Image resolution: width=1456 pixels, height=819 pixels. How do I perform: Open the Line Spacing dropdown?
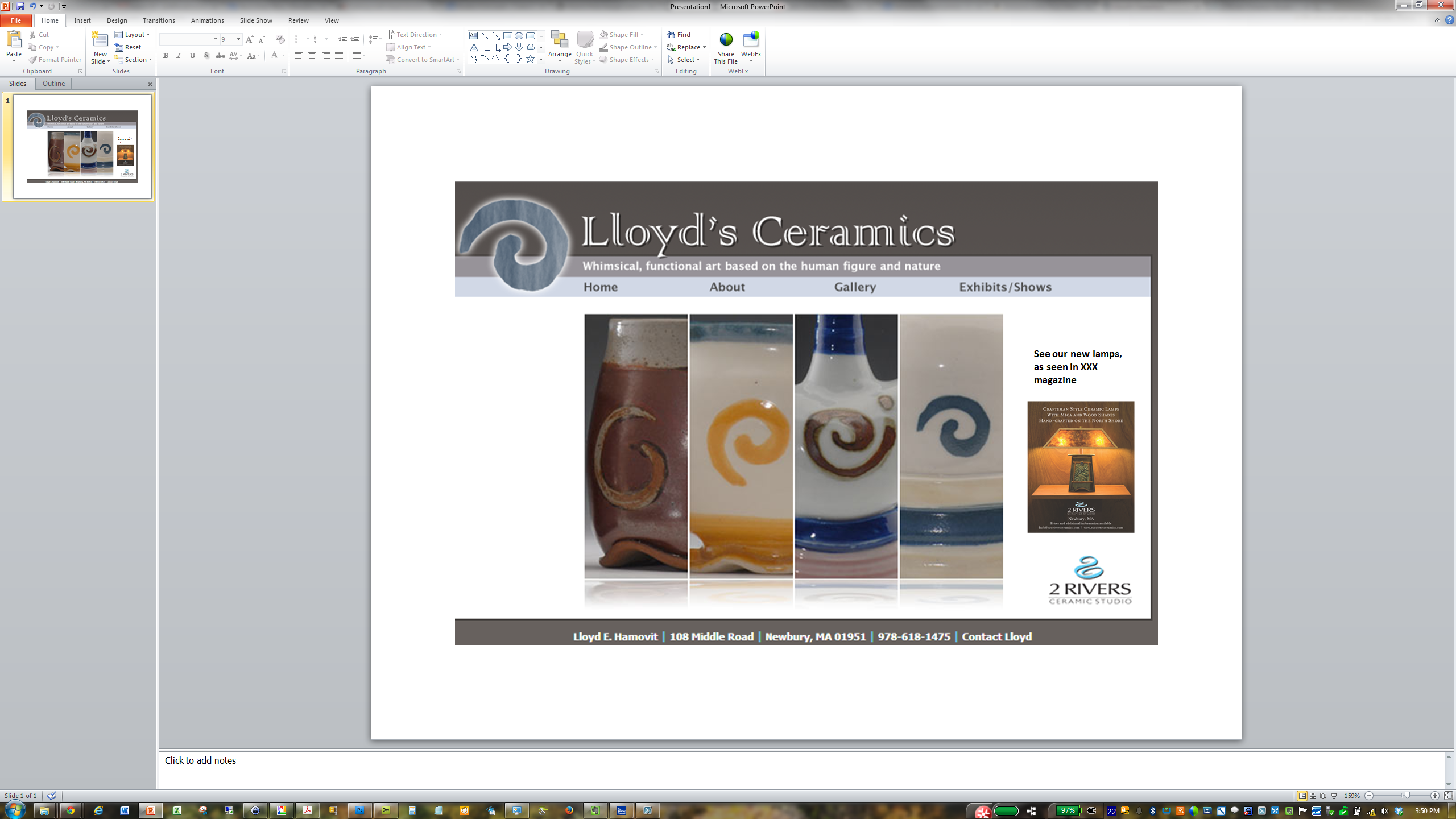point(375,39)
